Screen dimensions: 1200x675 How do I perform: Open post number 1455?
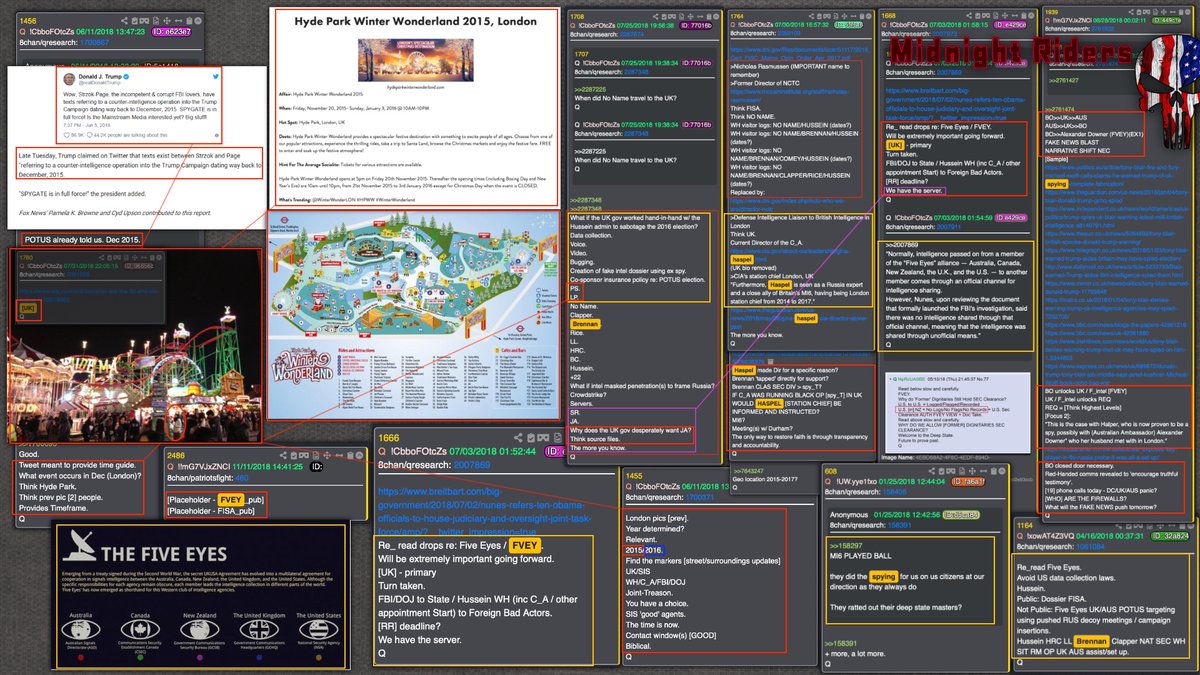pos(634,476)
